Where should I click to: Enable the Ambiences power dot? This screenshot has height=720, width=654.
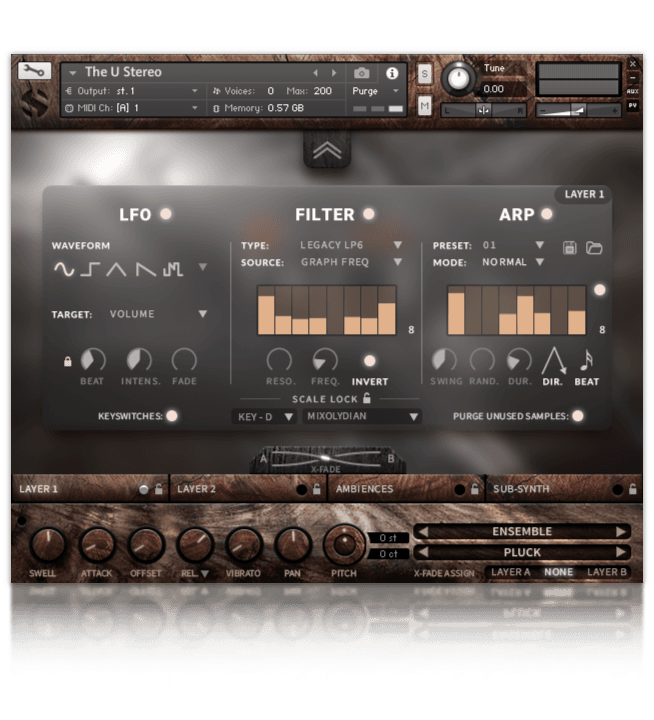[x=459, y=490]
